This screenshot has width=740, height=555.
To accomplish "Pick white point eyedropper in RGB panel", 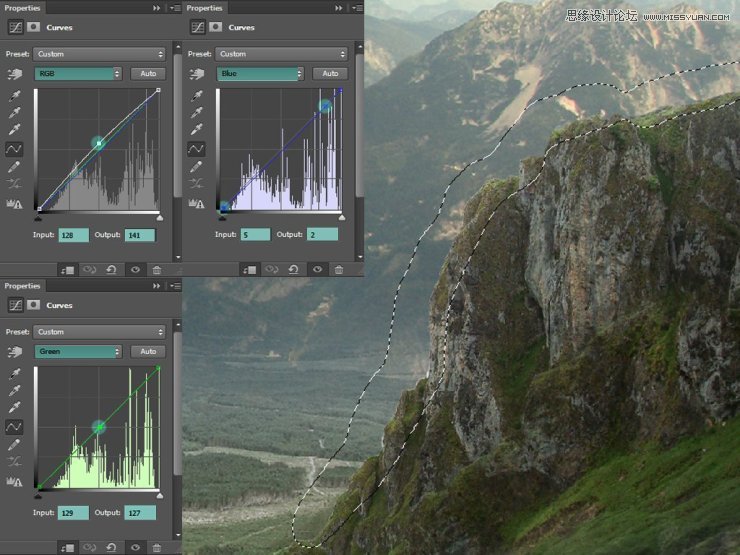I will [x=15, y=129].
